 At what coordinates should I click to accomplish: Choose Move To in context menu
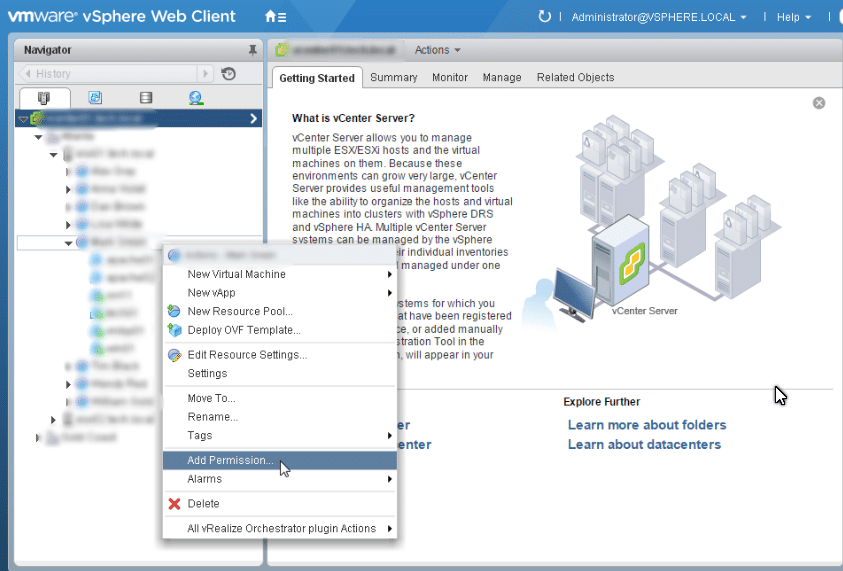[280, 398]
